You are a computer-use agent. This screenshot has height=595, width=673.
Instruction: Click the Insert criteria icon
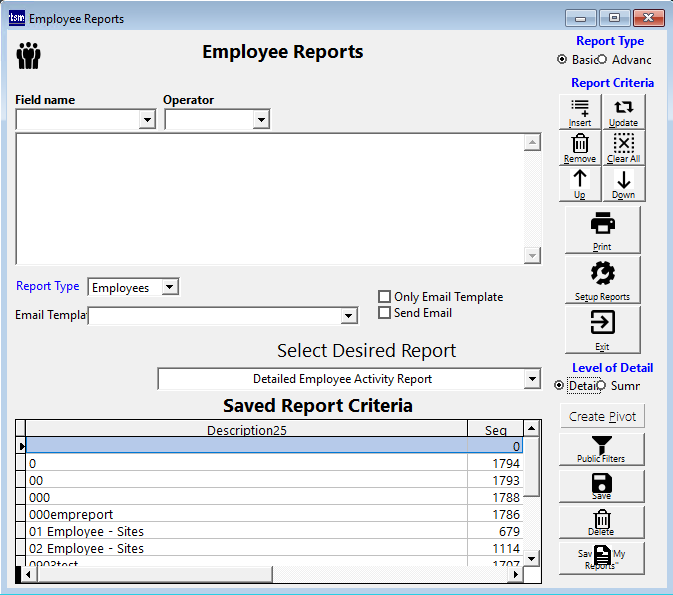580,108
